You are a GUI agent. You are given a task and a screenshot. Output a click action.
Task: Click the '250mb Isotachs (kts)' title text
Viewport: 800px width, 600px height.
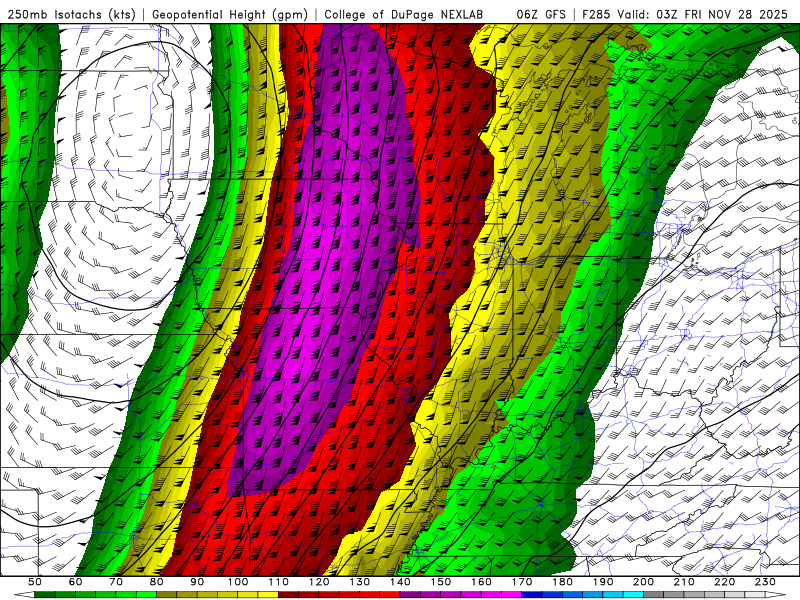click(71, 14)
